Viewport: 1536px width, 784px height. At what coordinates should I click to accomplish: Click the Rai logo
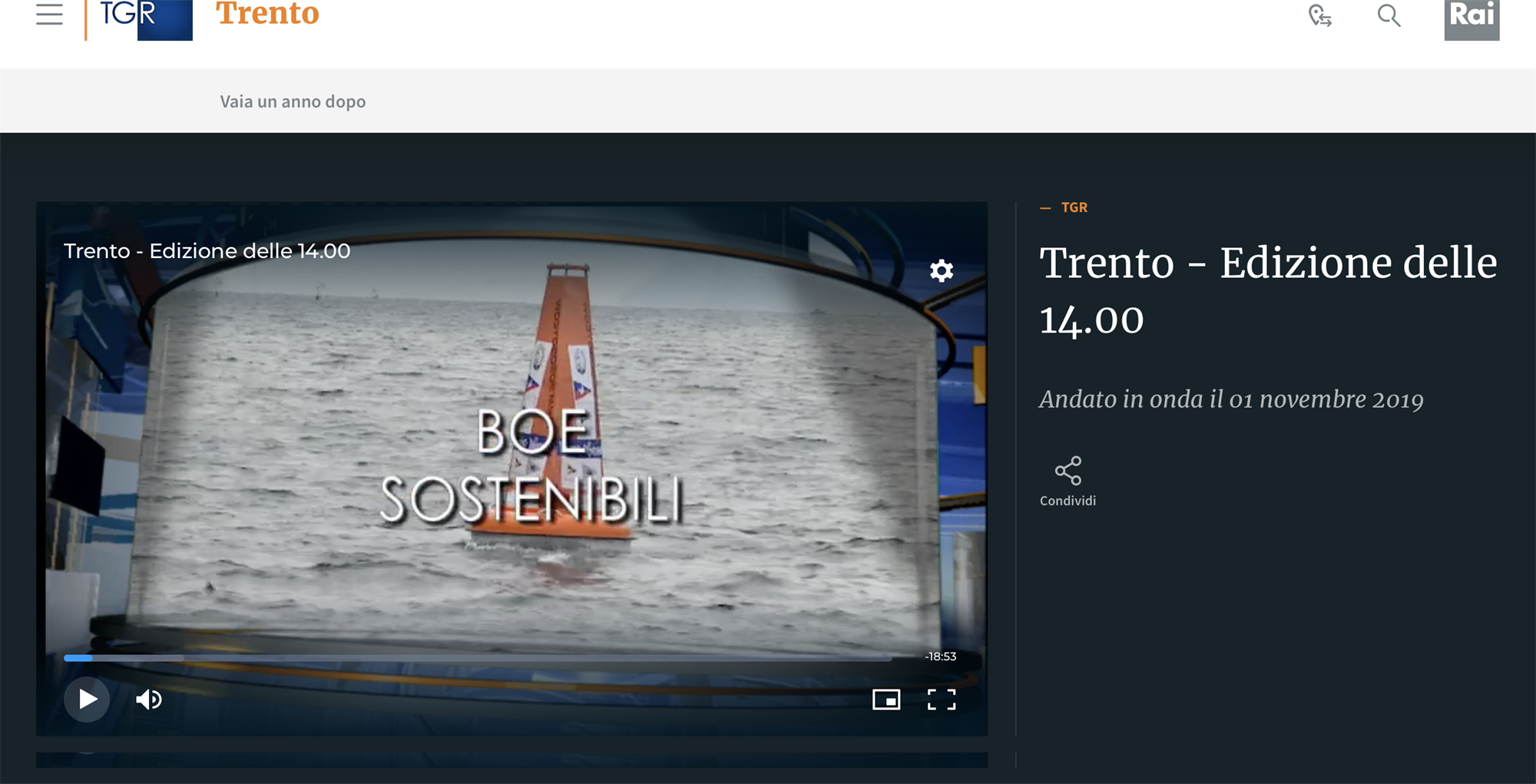point(1471,18)
